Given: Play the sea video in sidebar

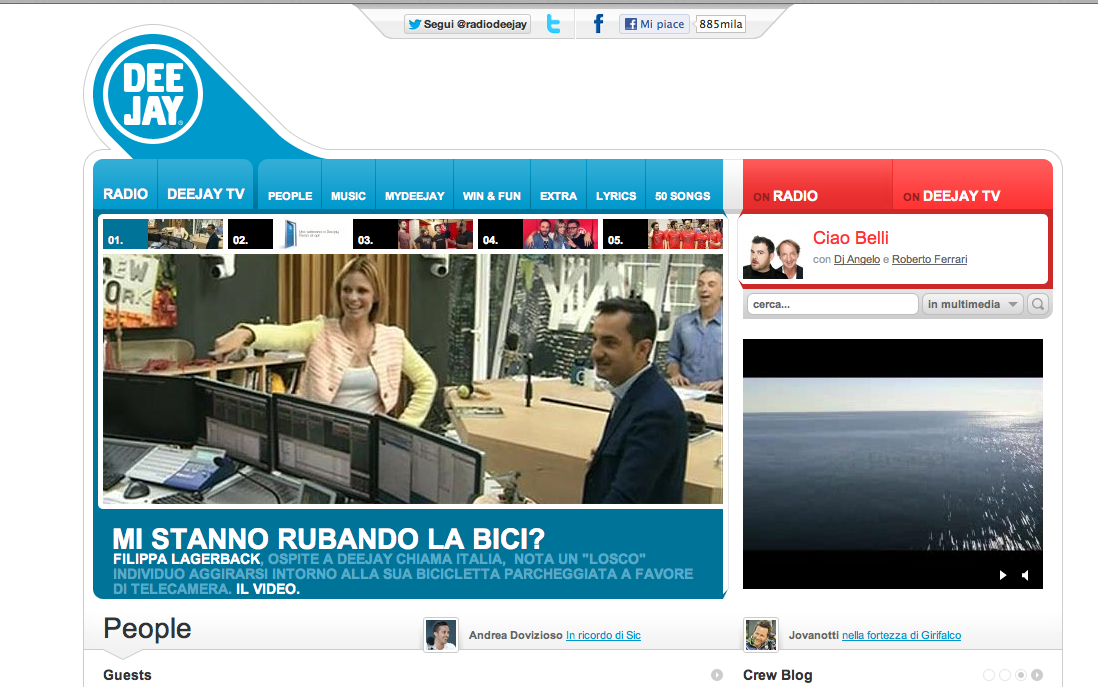Looking at the screenshot, I should click(1003, 575).
